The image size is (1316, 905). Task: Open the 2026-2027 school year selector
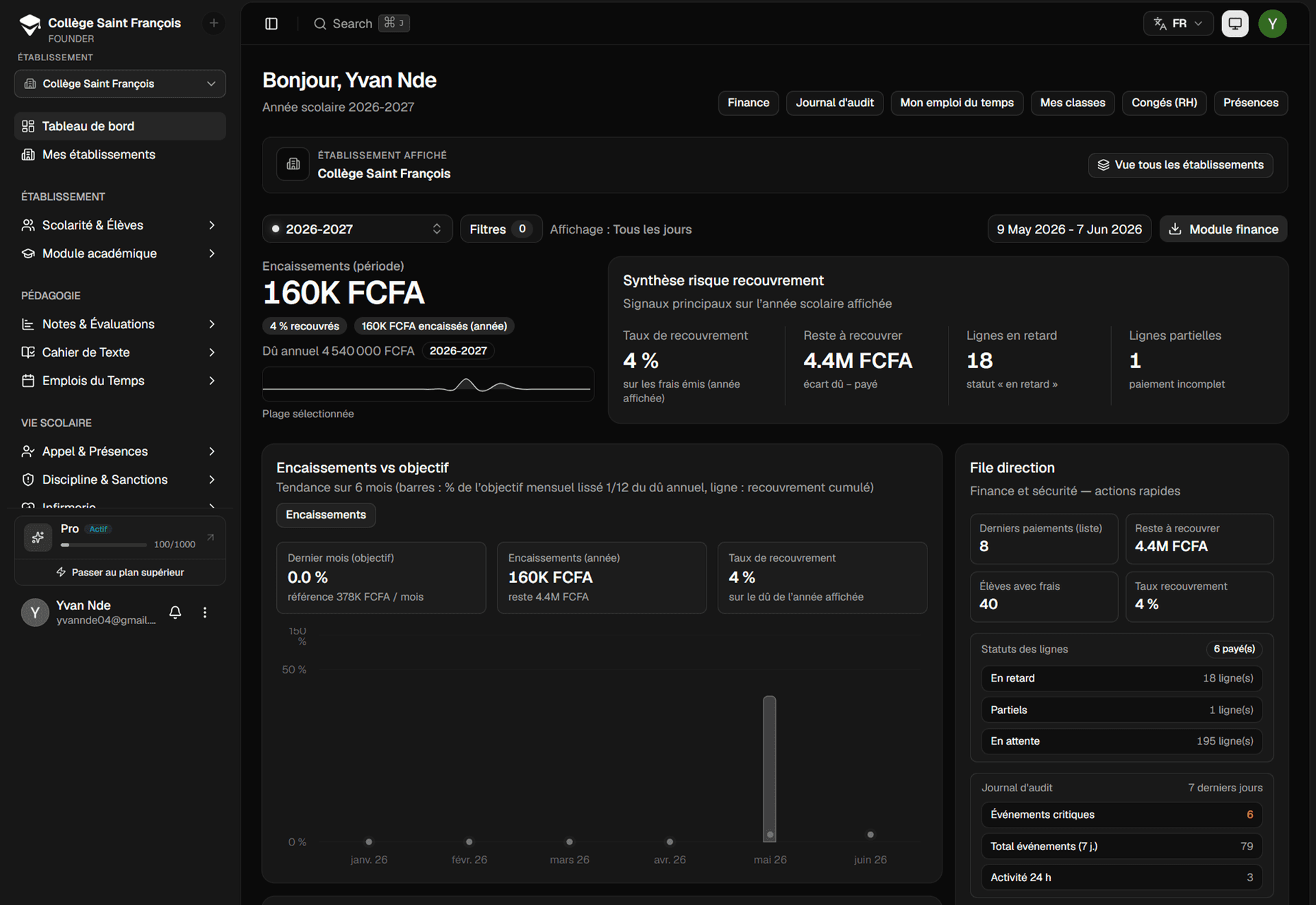pos(357,229)
